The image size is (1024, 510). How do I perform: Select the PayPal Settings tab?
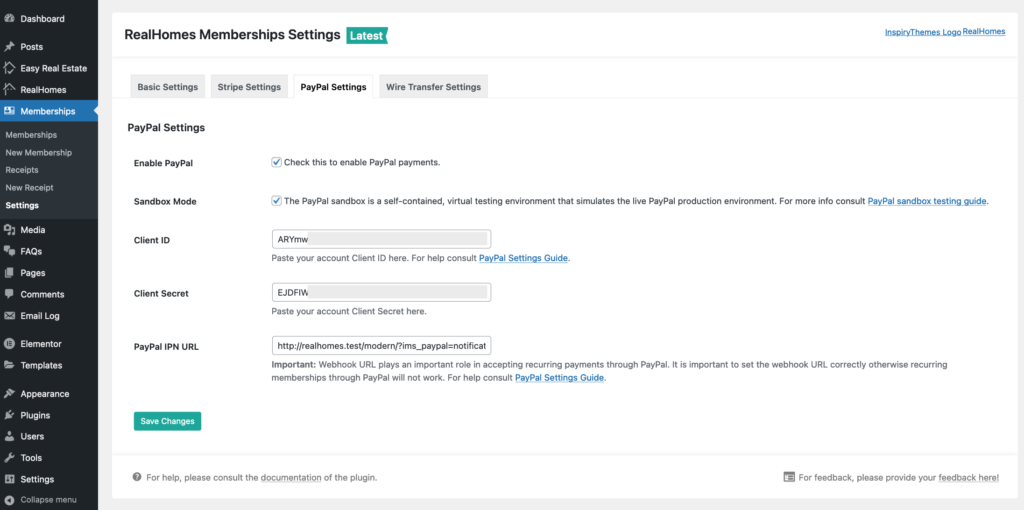pyautogui.click(x=333, y=87)
